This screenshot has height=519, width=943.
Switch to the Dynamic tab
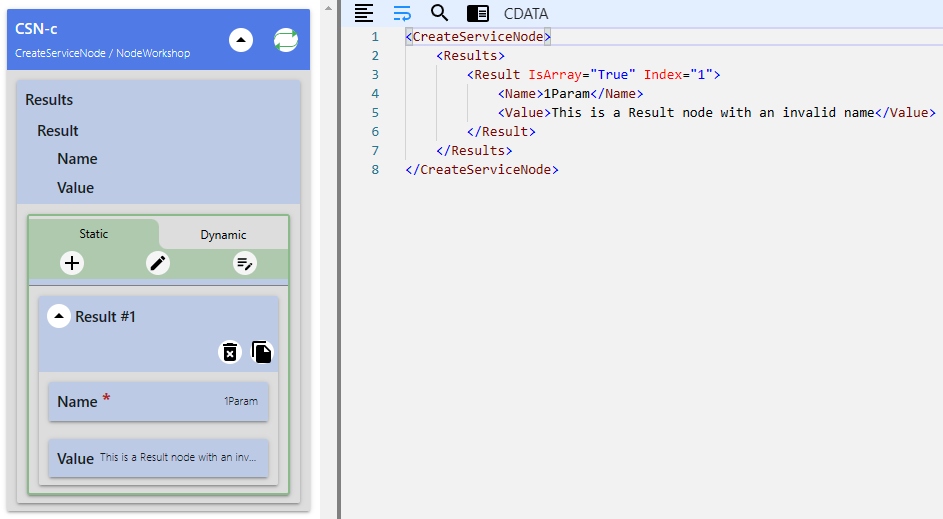point(223,235)
